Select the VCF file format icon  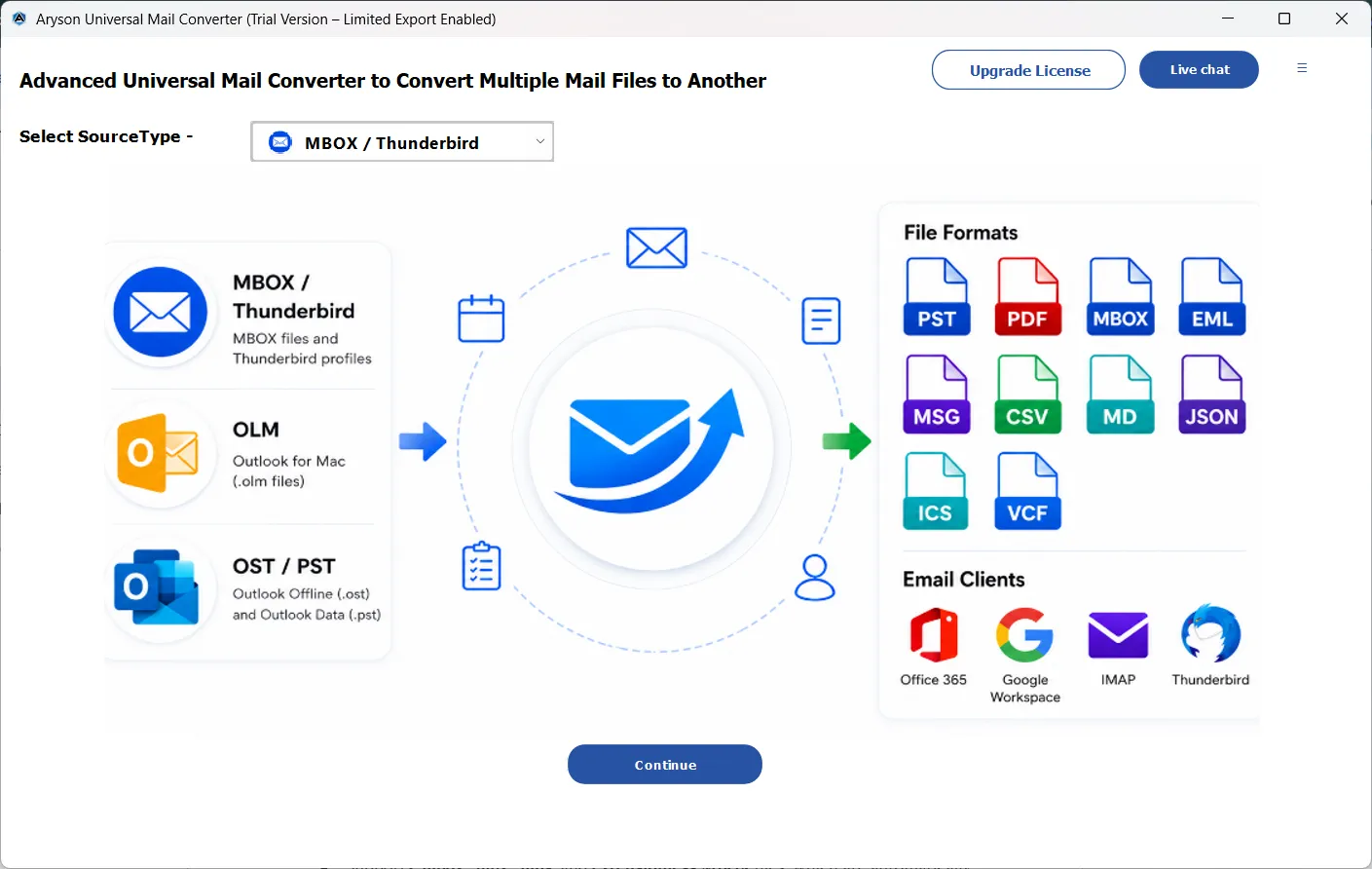(x=1027, y=490)
